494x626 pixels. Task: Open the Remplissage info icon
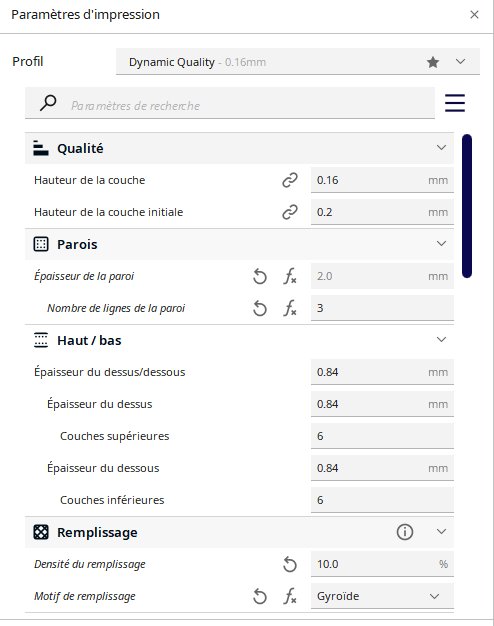405,532
